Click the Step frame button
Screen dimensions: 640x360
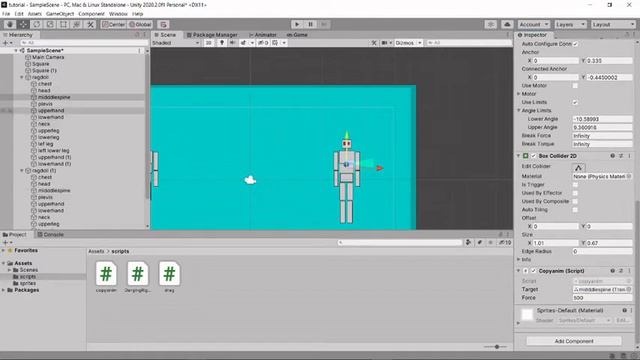(324, 24)
